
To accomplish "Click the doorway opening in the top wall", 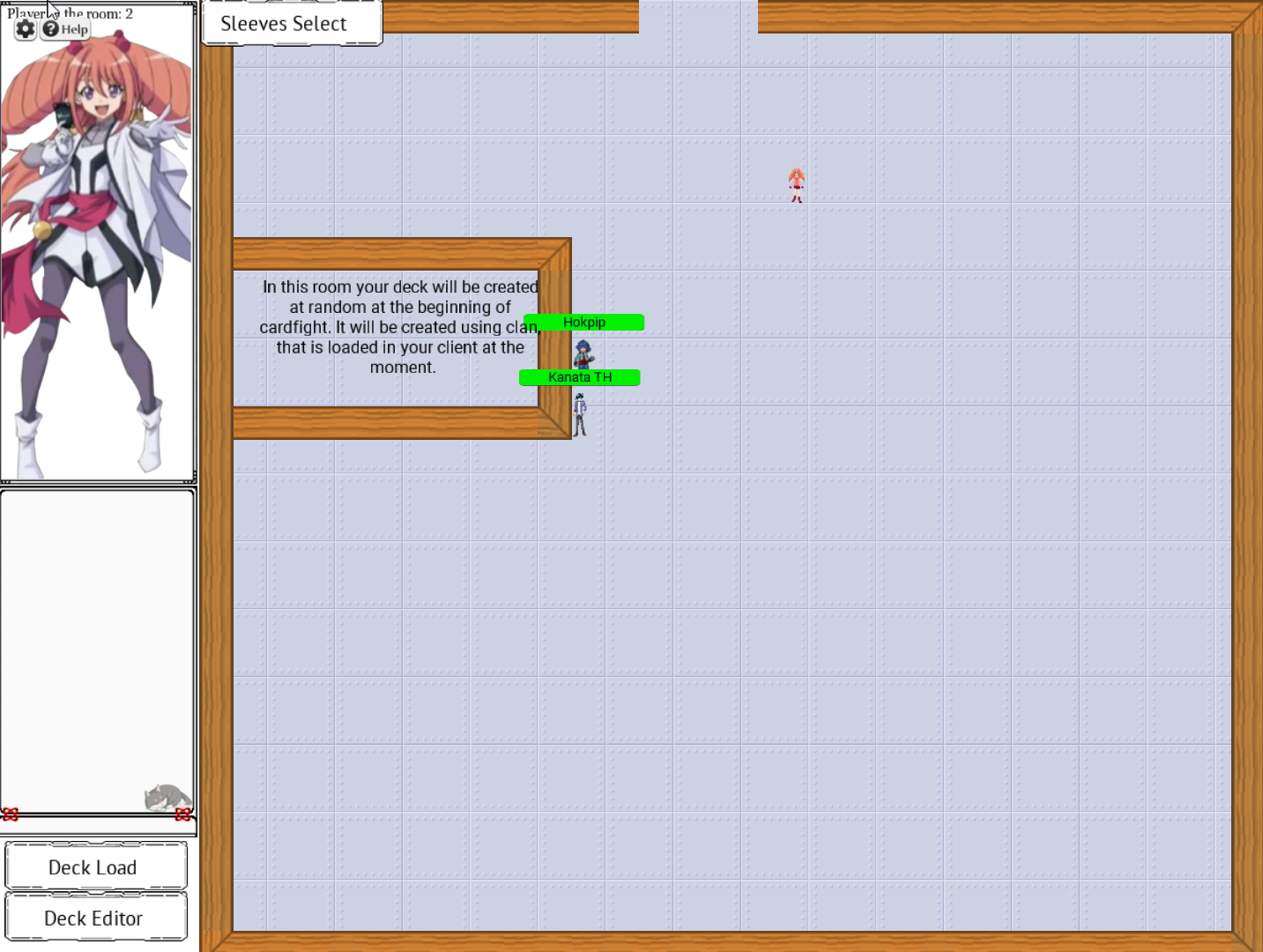I will [x=698, y=17].
